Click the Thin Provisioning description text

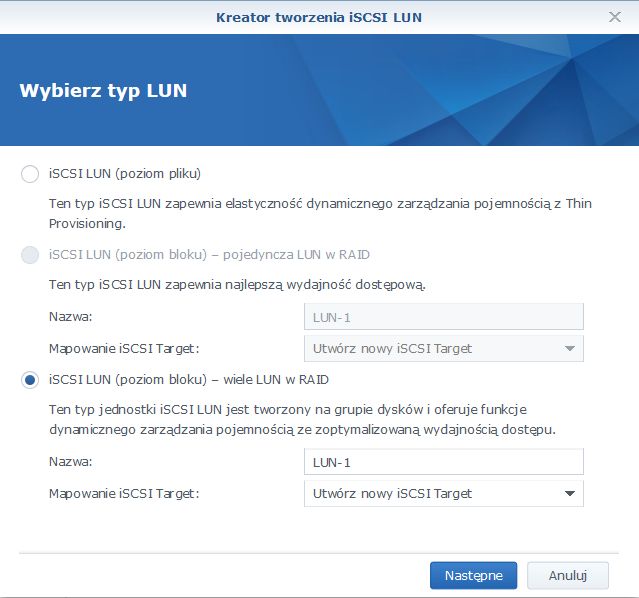point(320,213)
